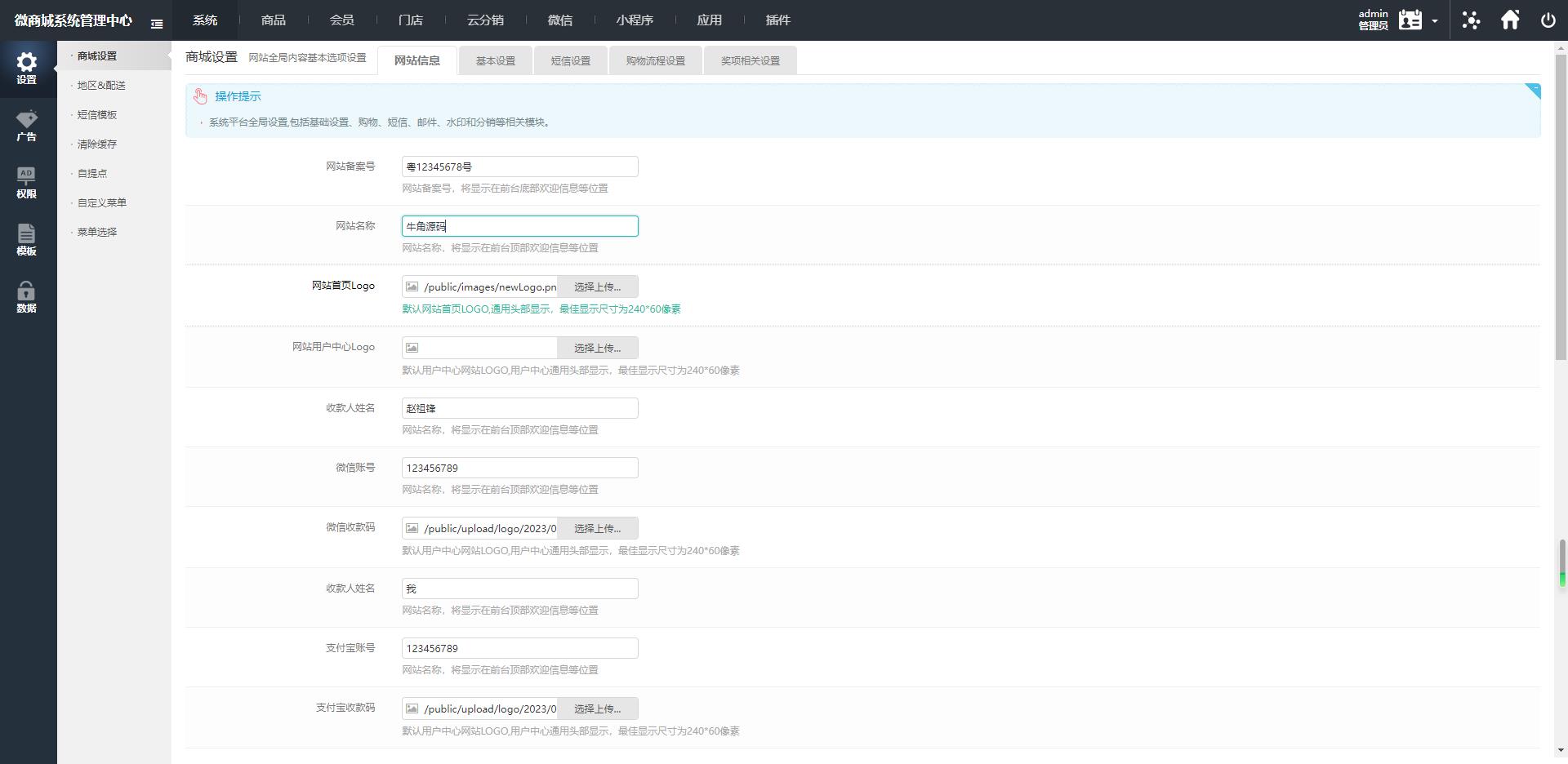
Task: Open the 插件 top menu
Action: coord(778,20)
